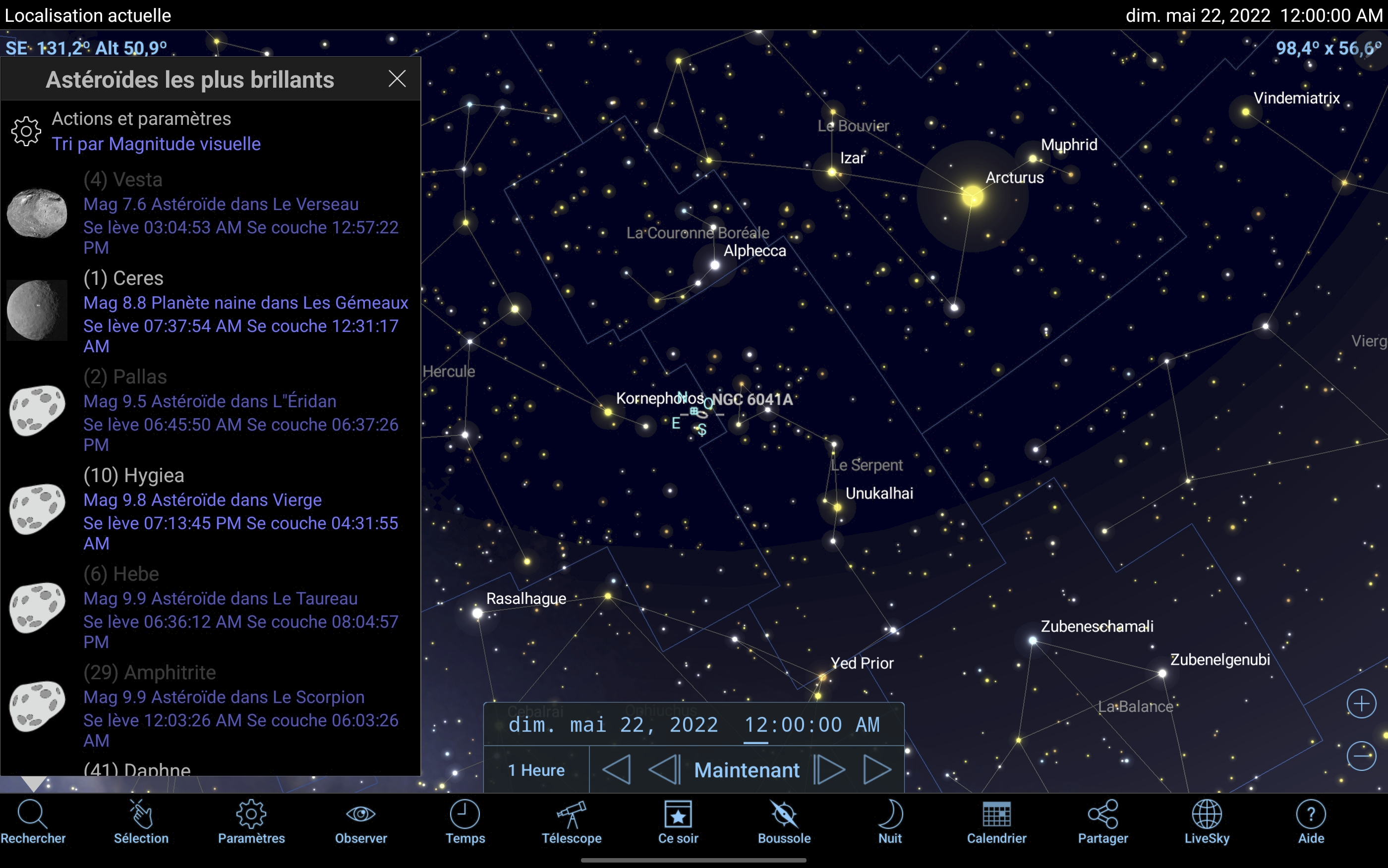The width and height of the screenshot is (1388, 868).
Task: Zoom in with the plus circle
Action: pos(1361,704)
